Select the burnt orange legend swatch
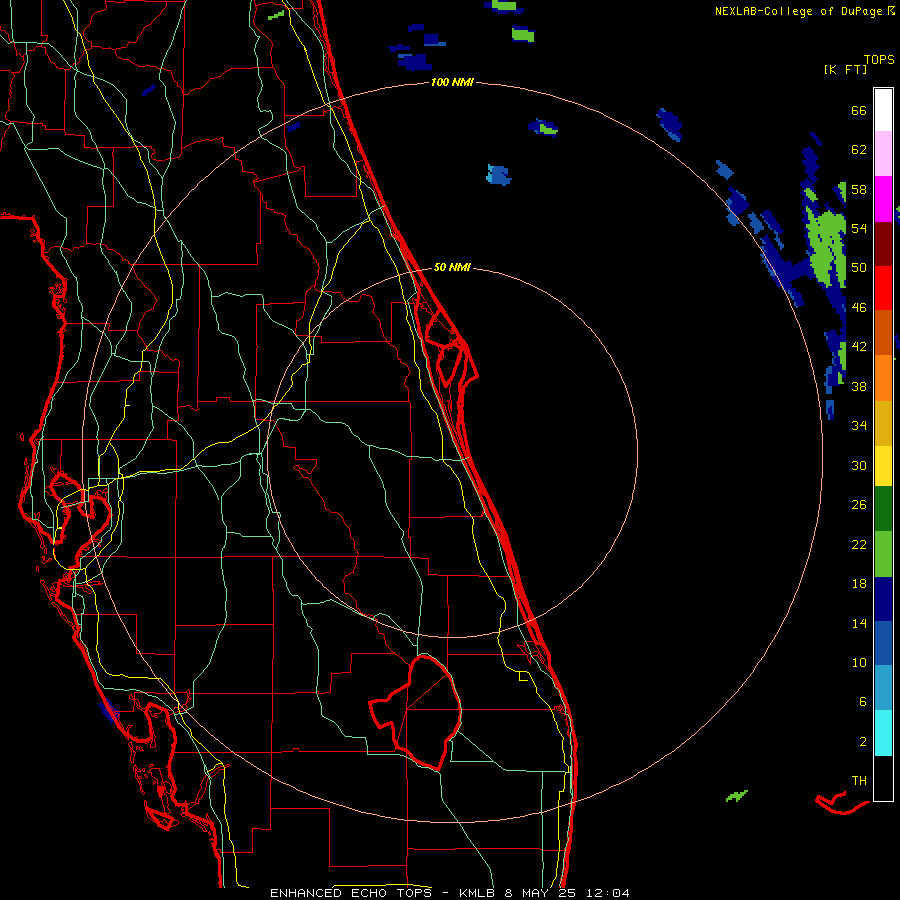Viewport: 900px width, 900px height. pyautogui.click(x=883, y=333)
